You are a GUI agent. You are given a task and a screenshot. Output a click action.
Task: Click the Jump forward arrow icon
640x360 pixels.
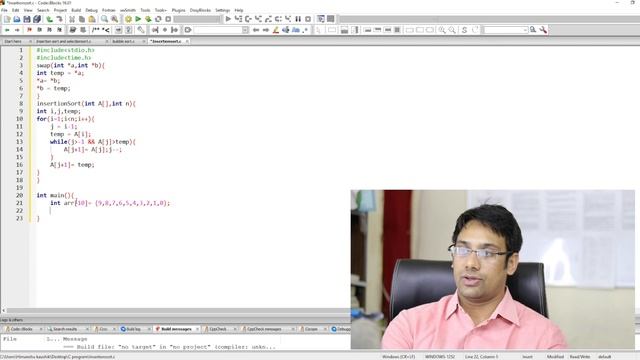point(17,30)
